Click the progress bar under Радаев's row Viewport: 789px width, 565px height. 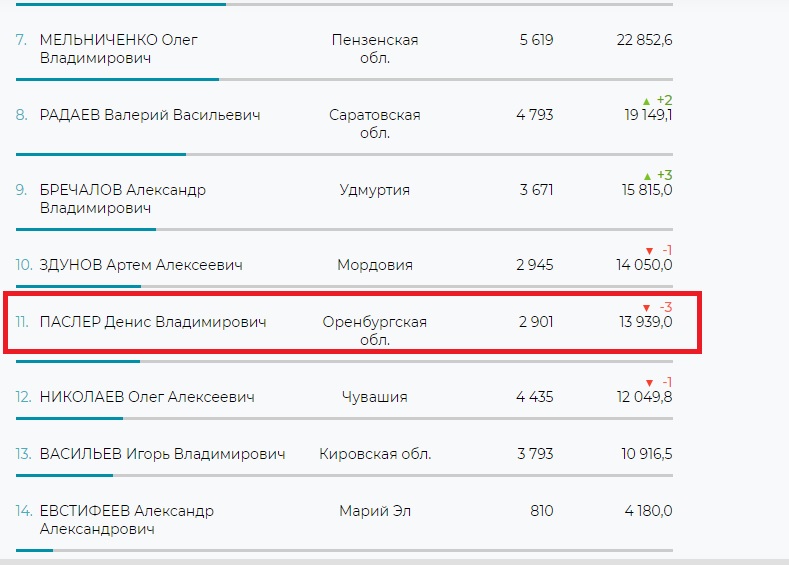tap(101, 154)
